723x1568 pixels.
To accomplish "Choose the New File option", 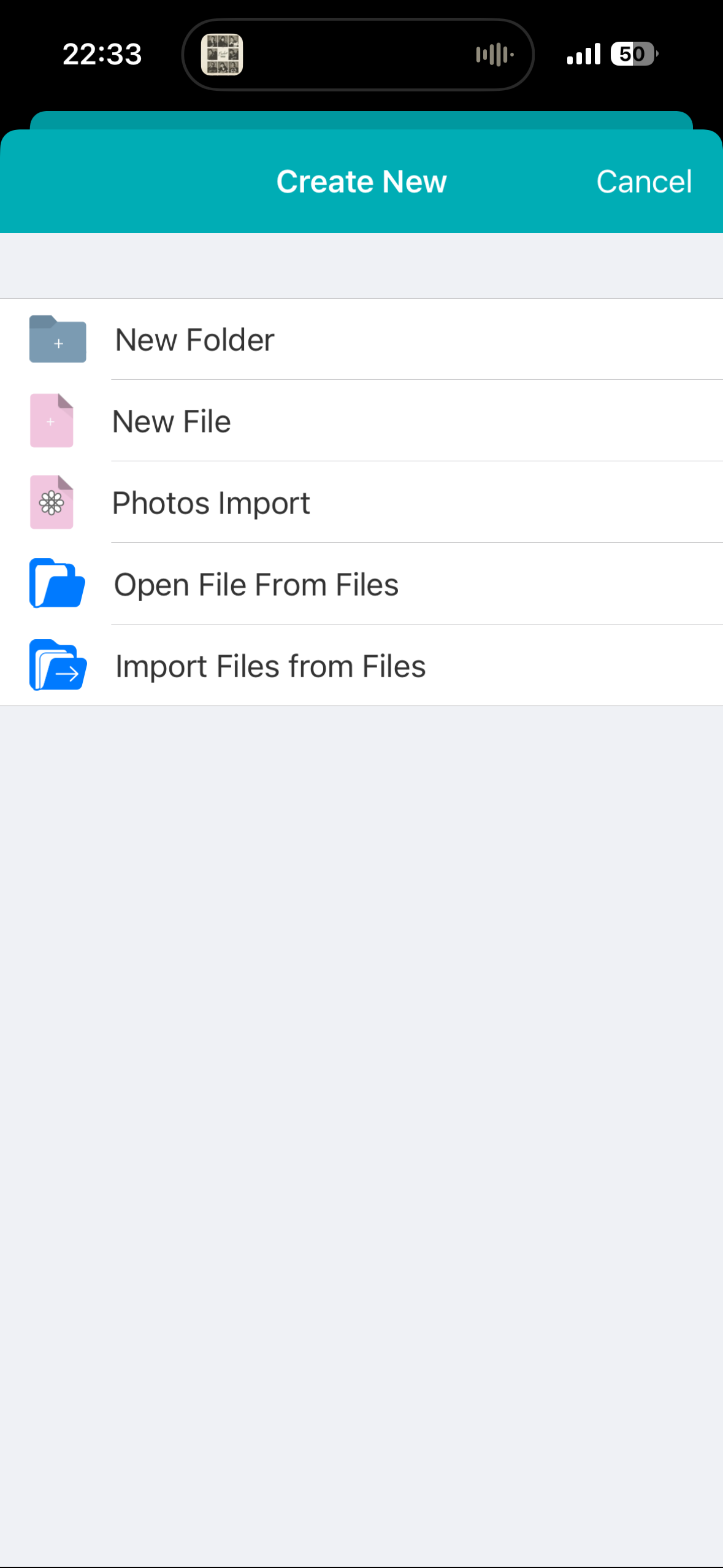I will (x=172, y=421).
